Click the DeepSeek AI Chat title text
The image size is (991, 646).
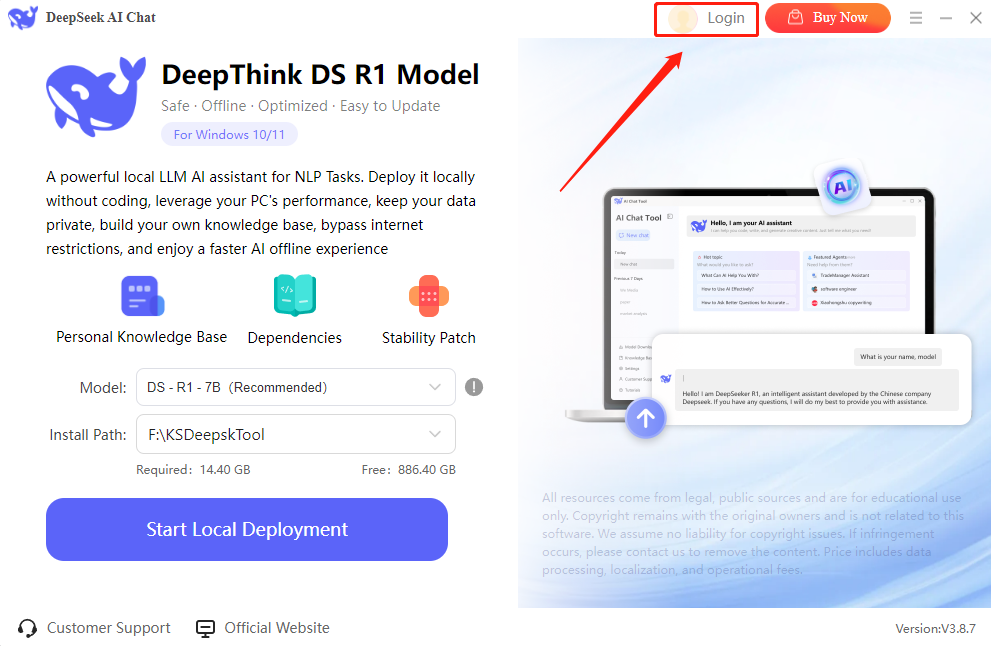pyautogui.click(x=100, y=18)
